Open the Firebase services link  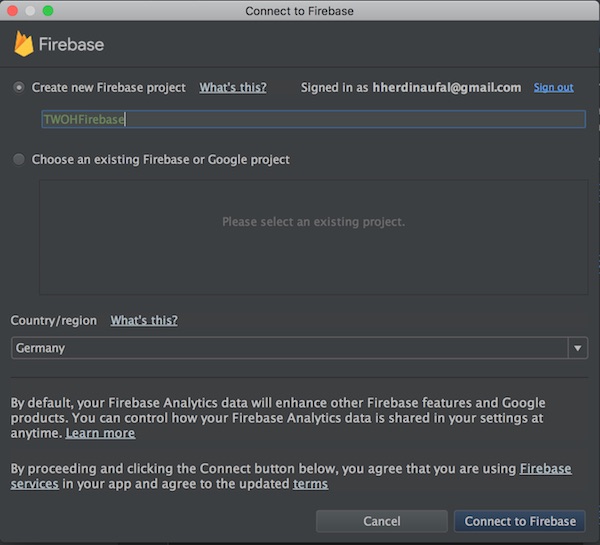545,469
